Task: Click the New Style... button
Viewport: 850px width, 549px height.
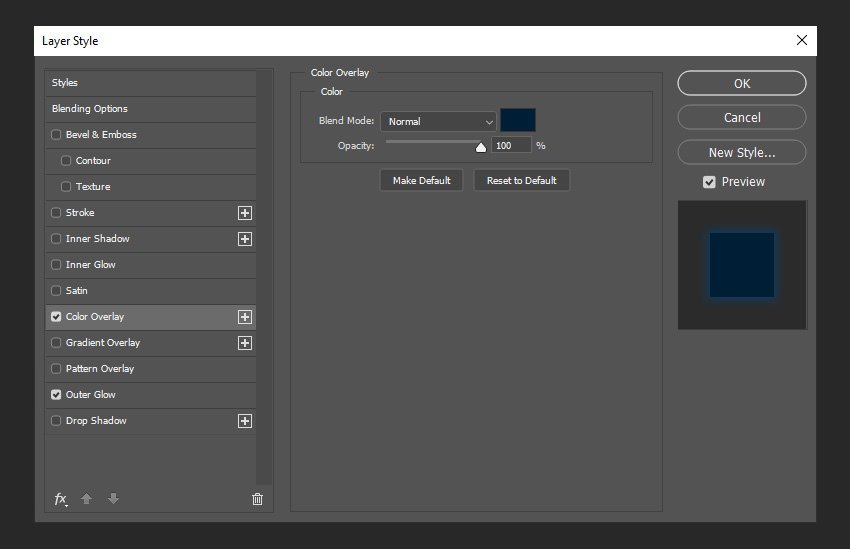Action: point(742,152)
